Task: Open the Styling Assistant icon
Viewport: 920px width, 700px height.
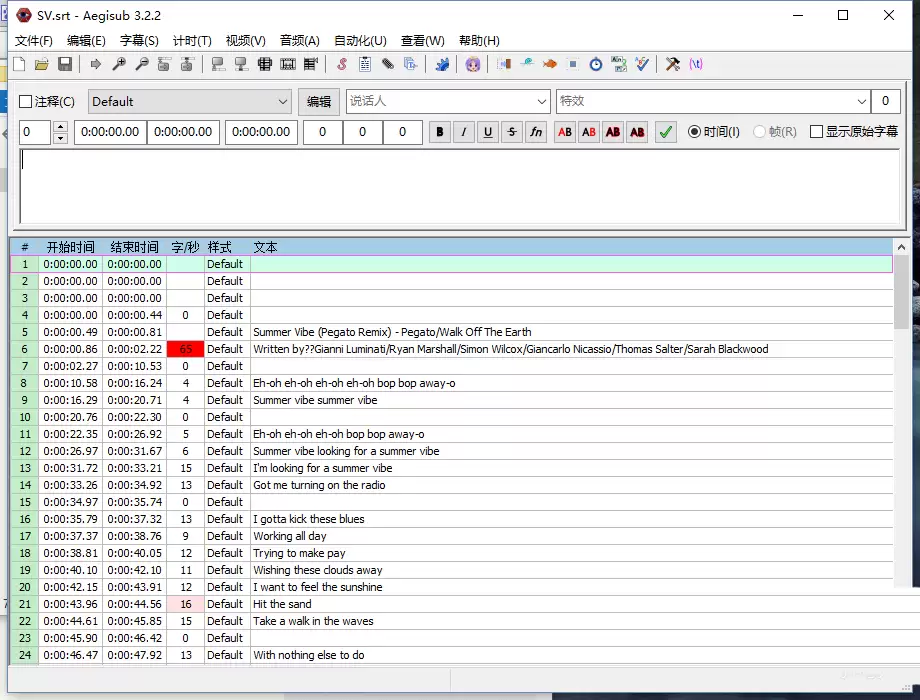Action: tap(527, 64)
